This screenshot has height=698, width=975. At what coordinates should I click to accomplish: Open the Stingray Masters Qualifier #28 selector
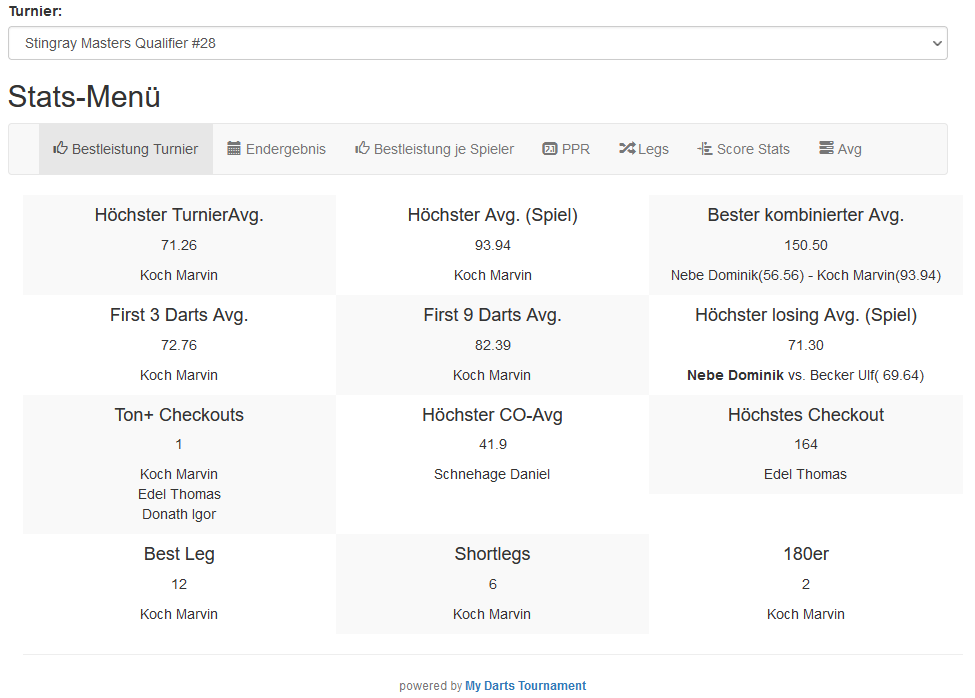(x=477, y=43)
